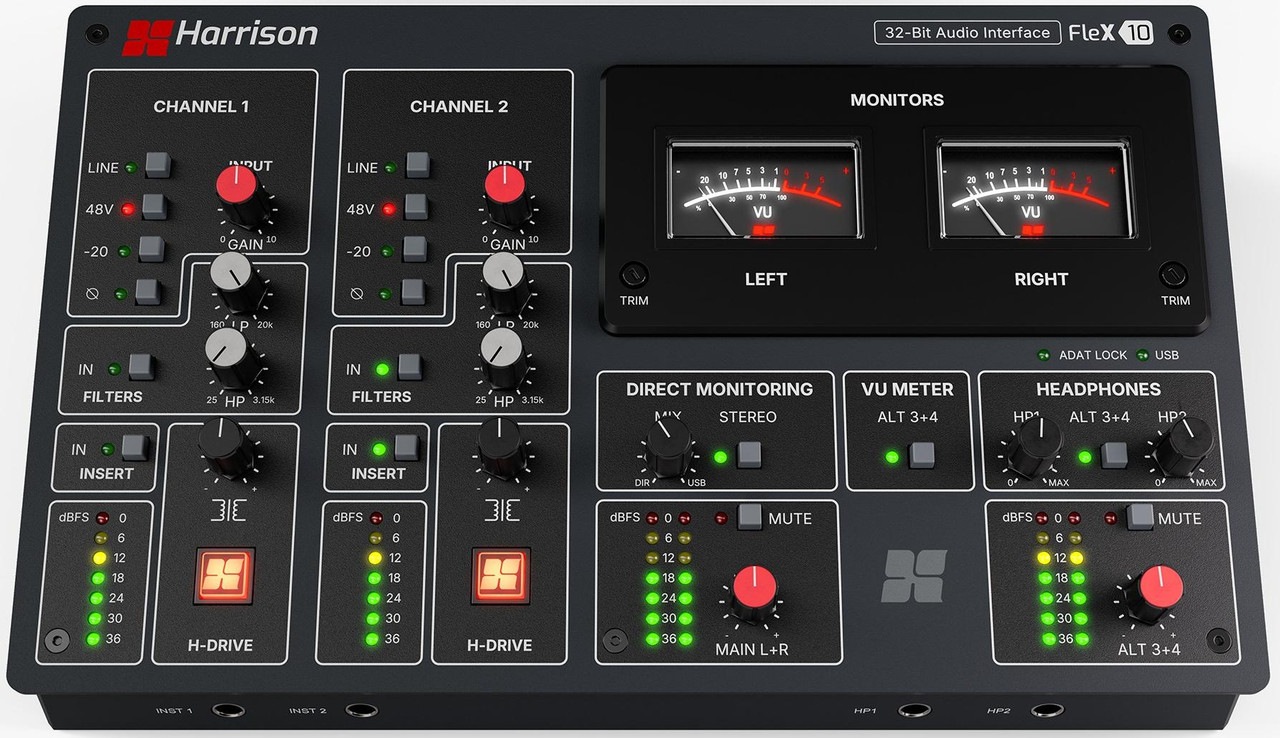Click the Channel 2 HP filter knob
Image resolution: width=1280 pixels, height=738 pixels.
(502, 360)
